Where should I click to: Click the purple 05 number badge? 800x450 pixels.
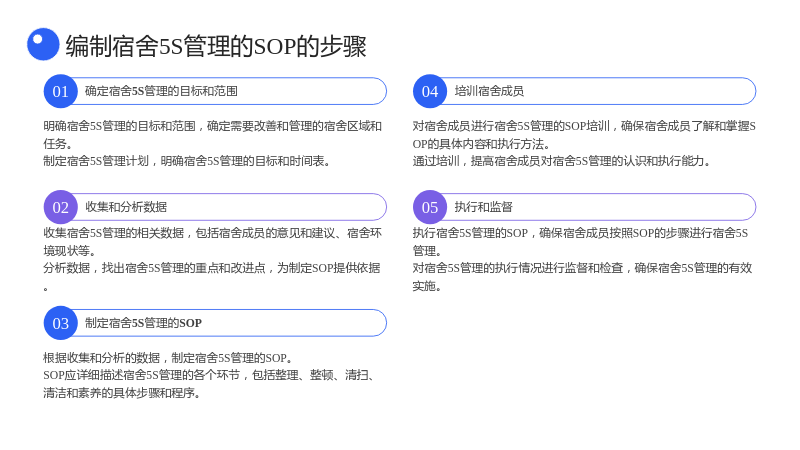pyautogui.click(x=430, y=207)
